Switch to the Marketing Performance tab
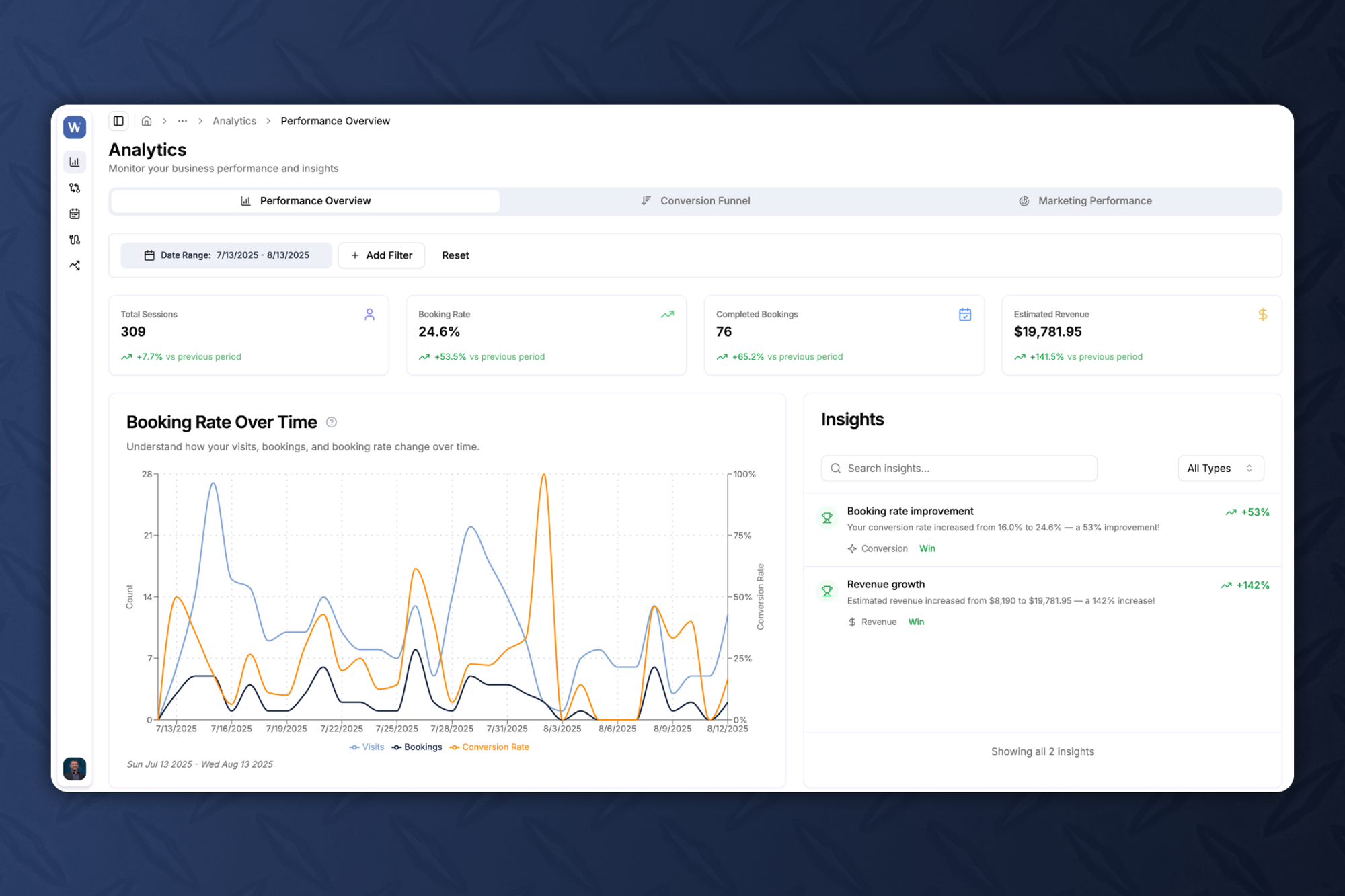This screenshot has height=896, width=1345. point(1085,201)
